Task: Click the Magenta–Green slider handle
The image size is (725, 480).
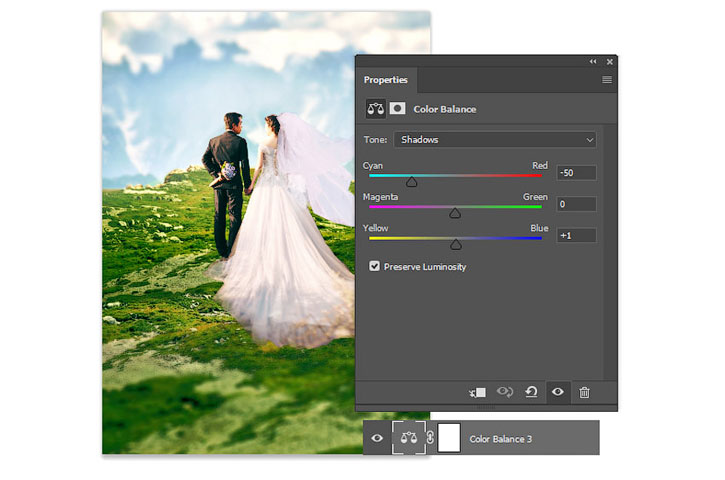Action: coord(455,213)
